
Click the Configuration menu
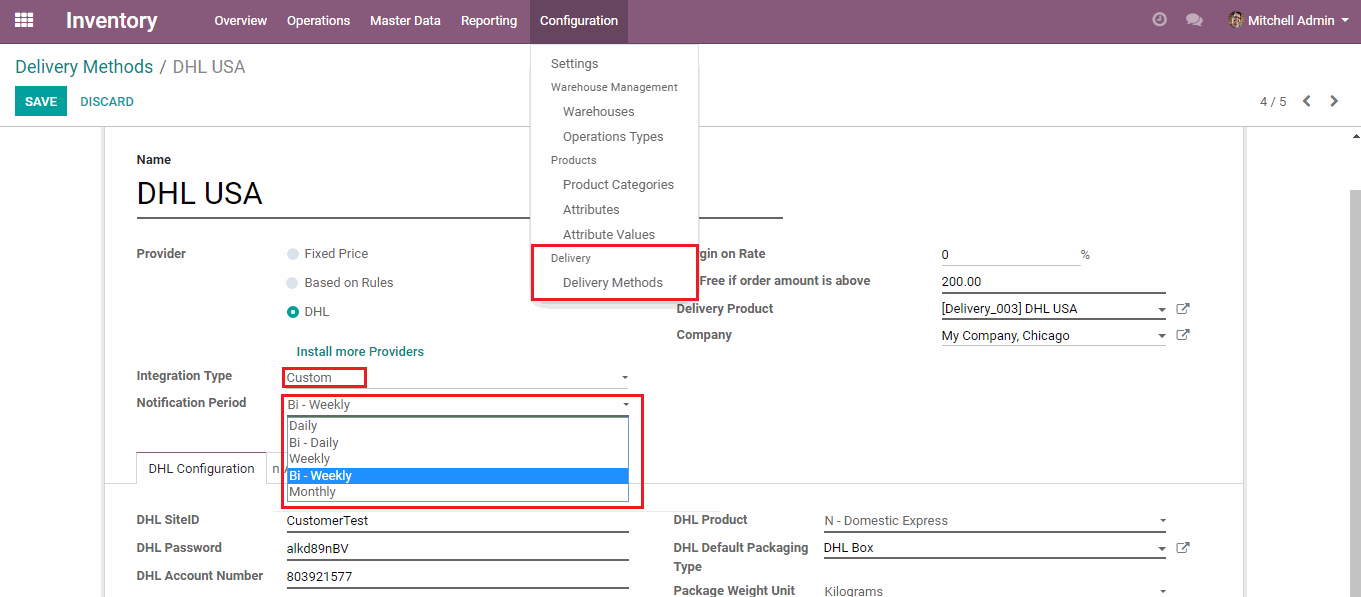579,20
